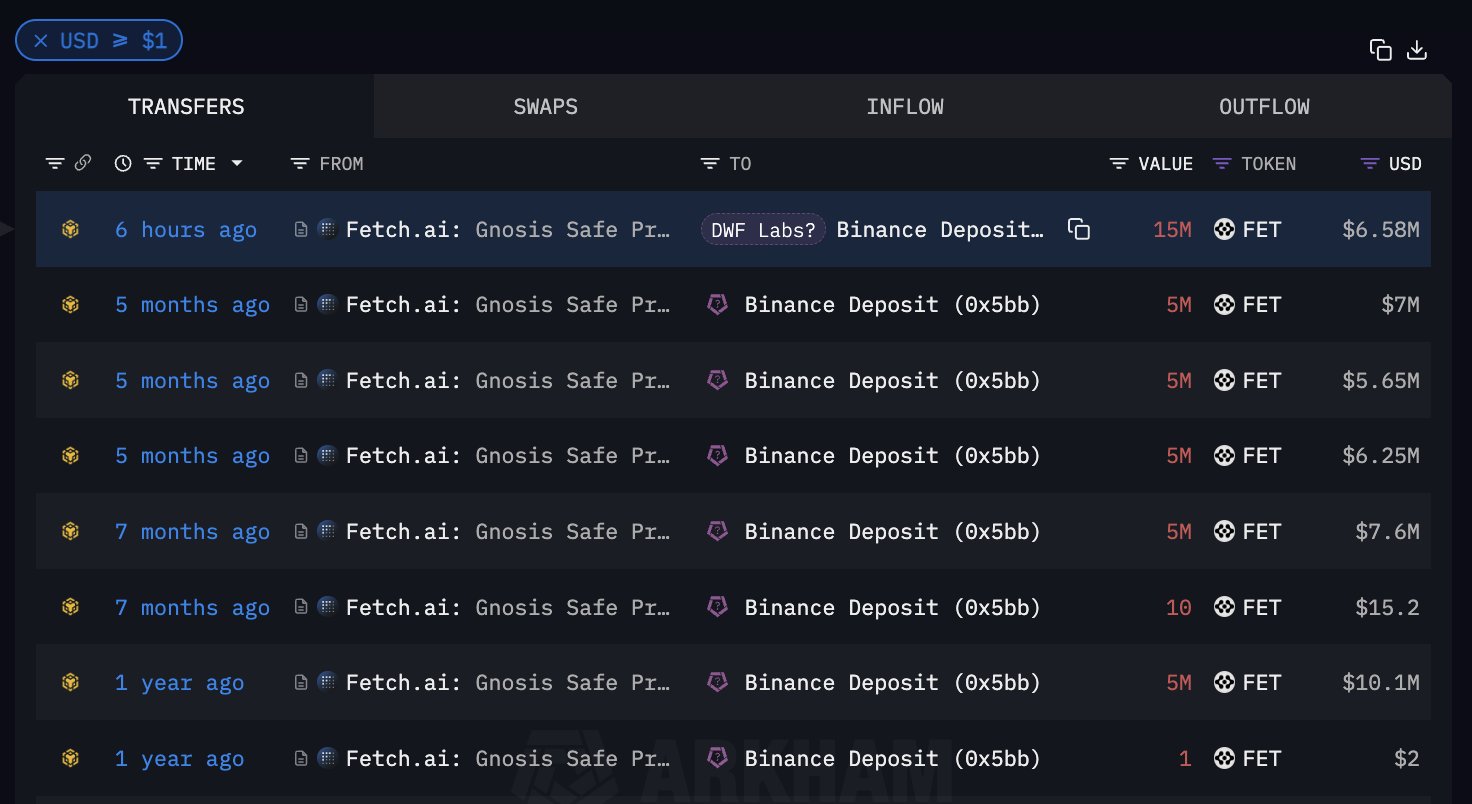The width and height of the screenshot is (1472, 804).
Task: Click contract document icon in $10.1M row
Action: tap(300, 683)
